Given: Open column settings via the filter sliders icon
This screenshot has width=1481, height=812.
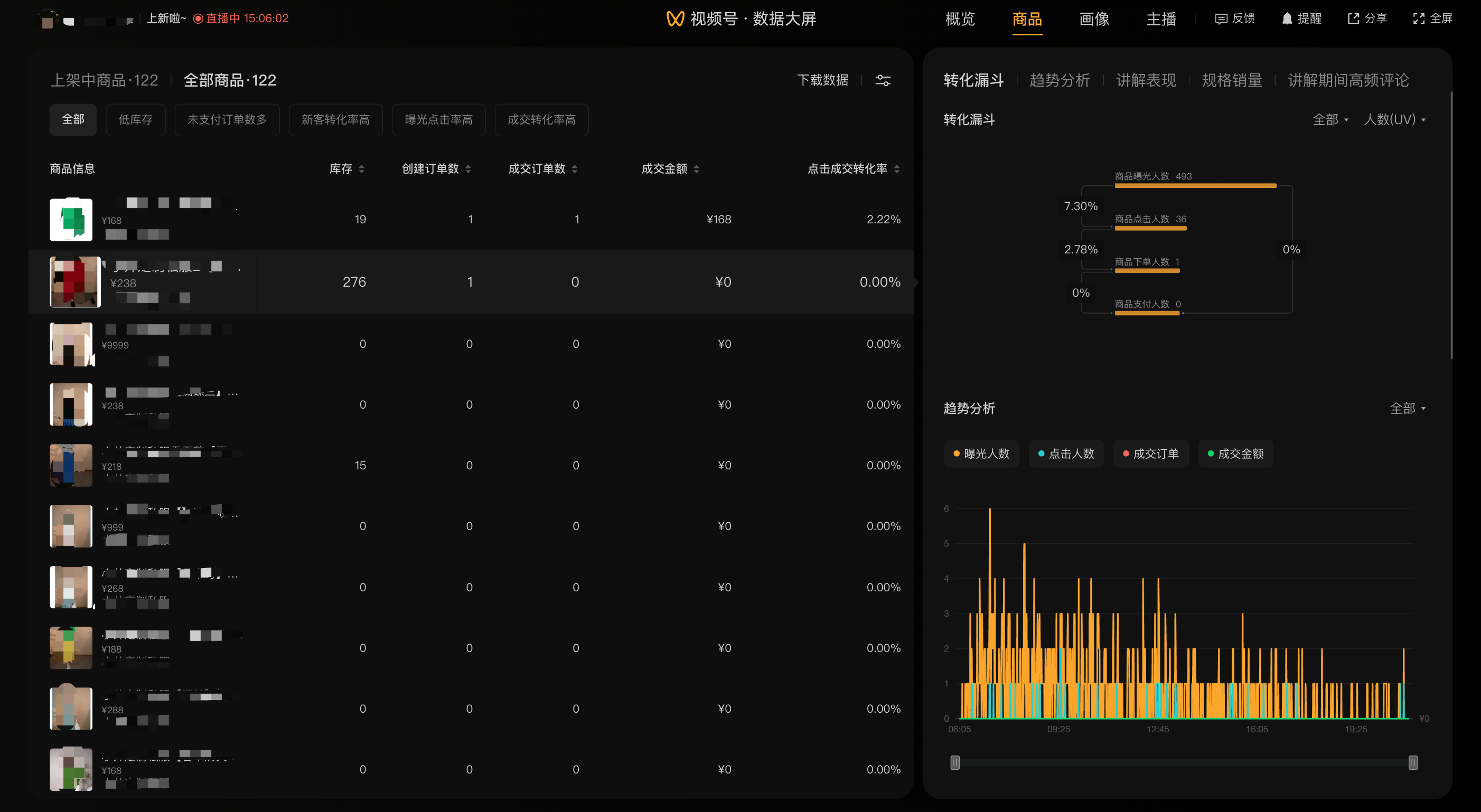Looking at the screenshot, I should [883, 80].
